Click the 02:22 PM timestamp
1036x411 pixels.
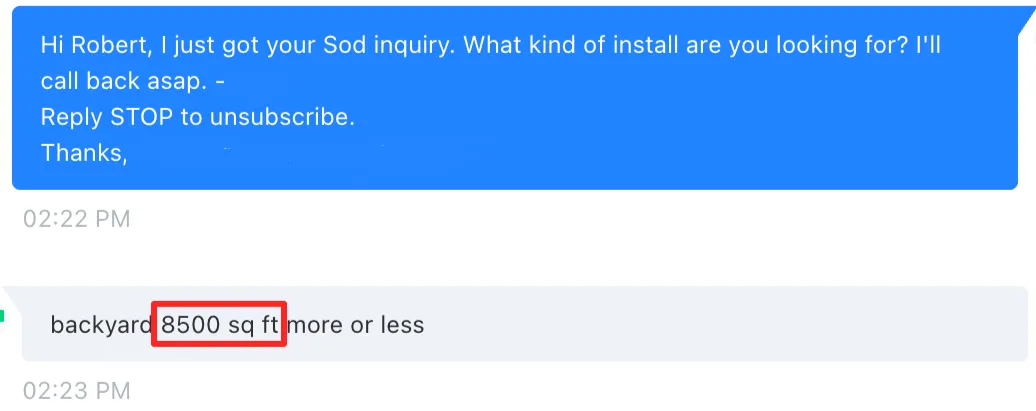(x=77, y=219)
